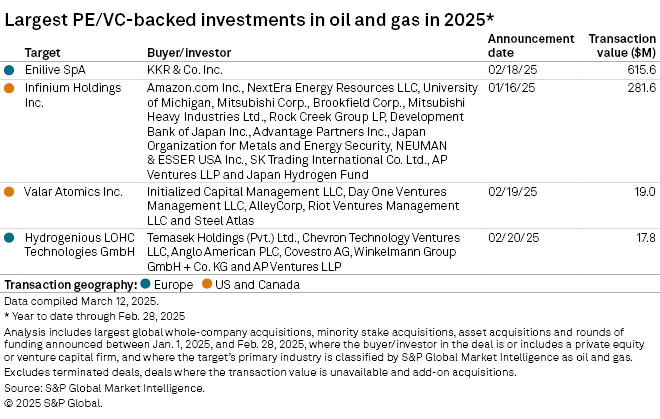660x419 pixels.
Task: Click the teal dot beside Hydrogenious LOHC
Action: point(9,238)
